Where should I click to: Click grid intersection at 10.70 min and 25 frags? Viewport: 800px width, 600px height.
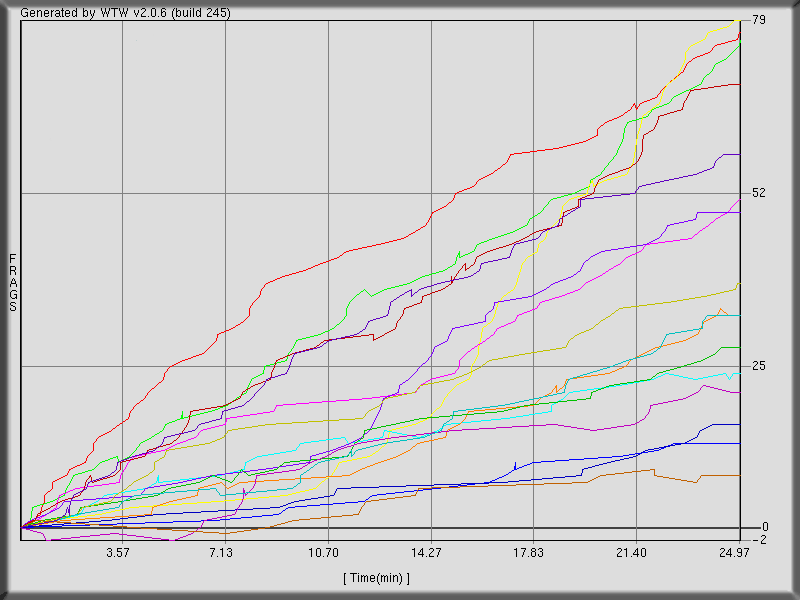(x=328, y=366)
